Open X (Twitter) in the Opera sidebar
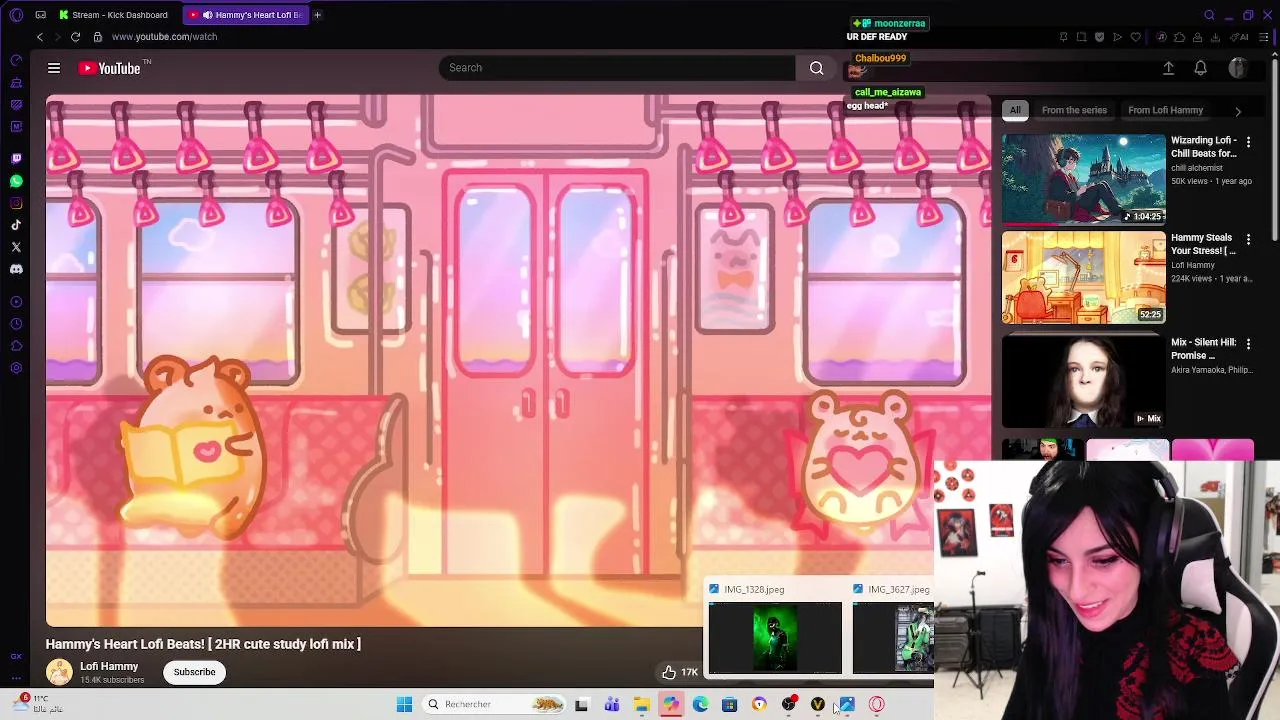The height and width of the screenshot is (720, 1280). 16,247
